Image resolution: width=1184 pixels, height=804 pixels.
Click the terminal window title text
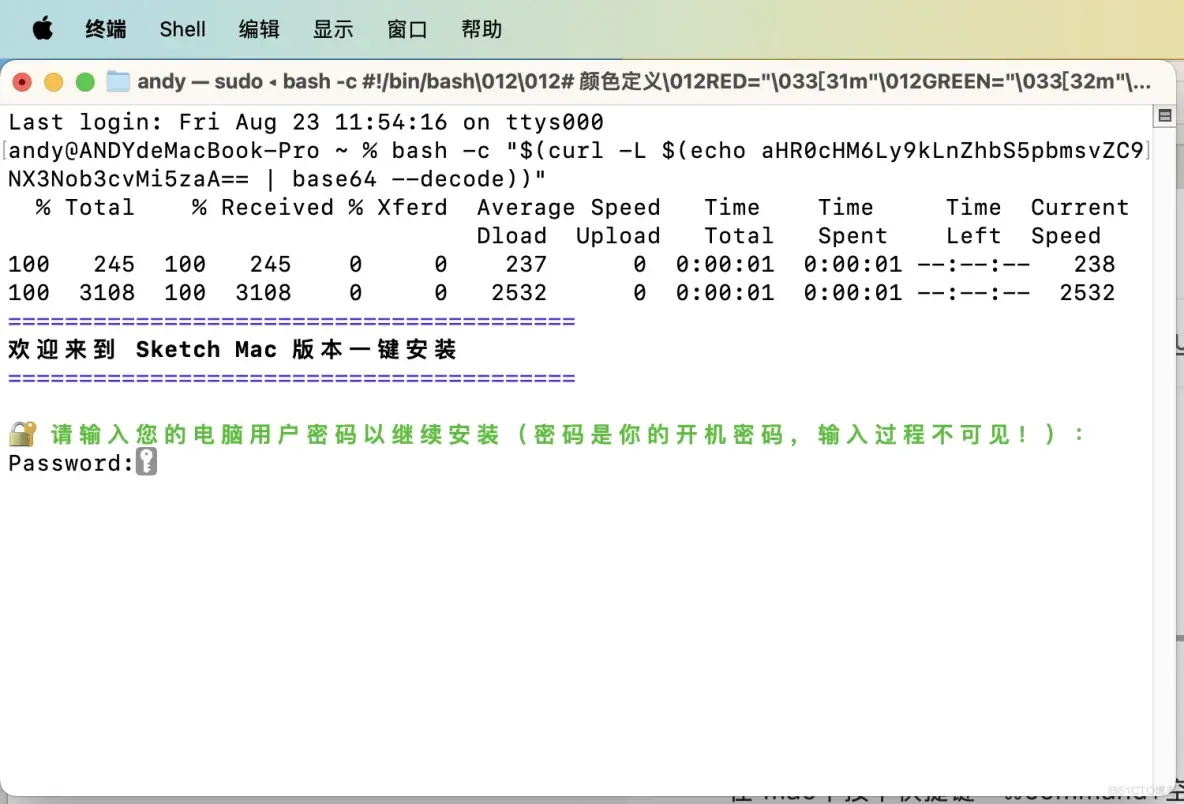click(644, 82)
